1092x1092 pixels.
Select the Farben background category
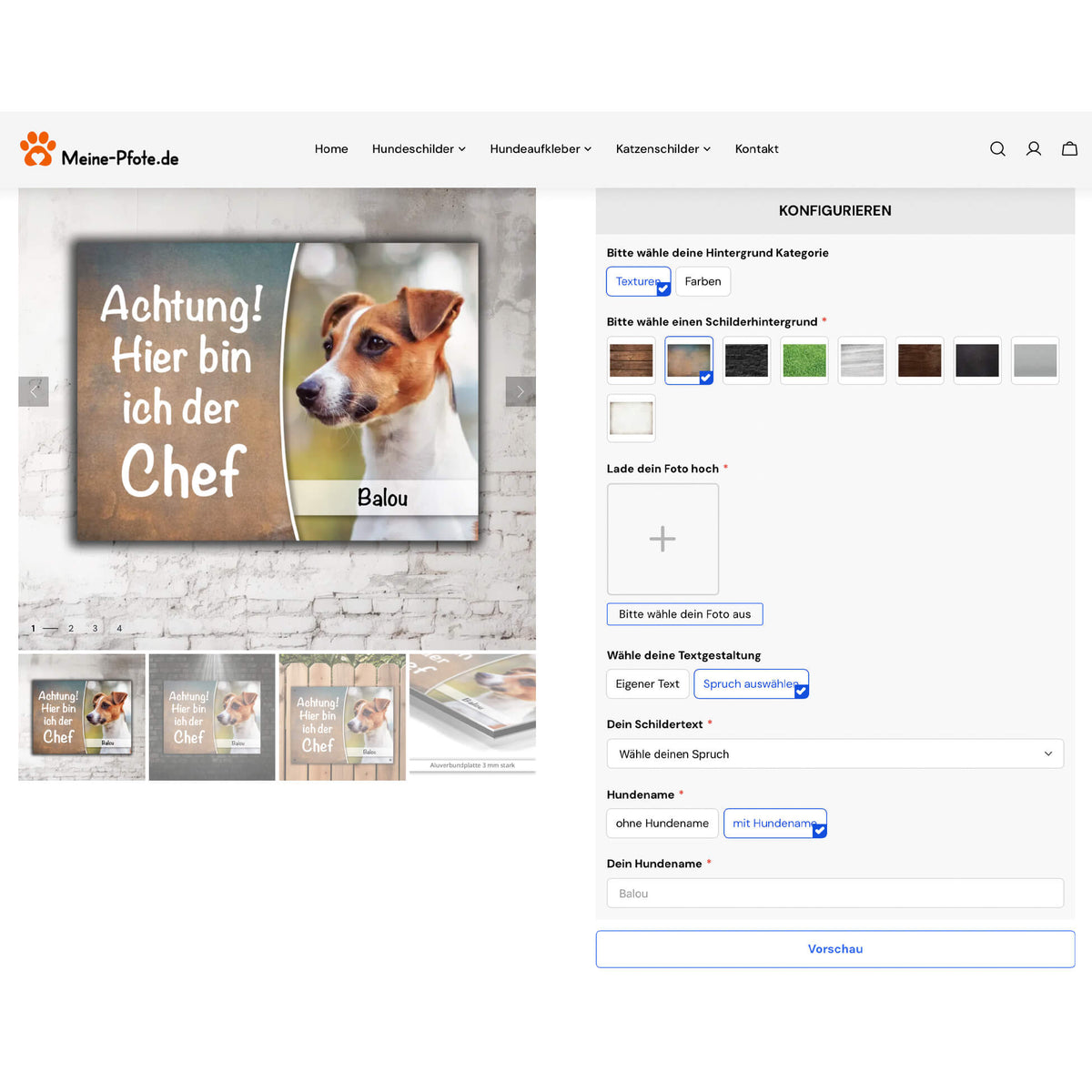pyautogui.click(x=703, y=281)
